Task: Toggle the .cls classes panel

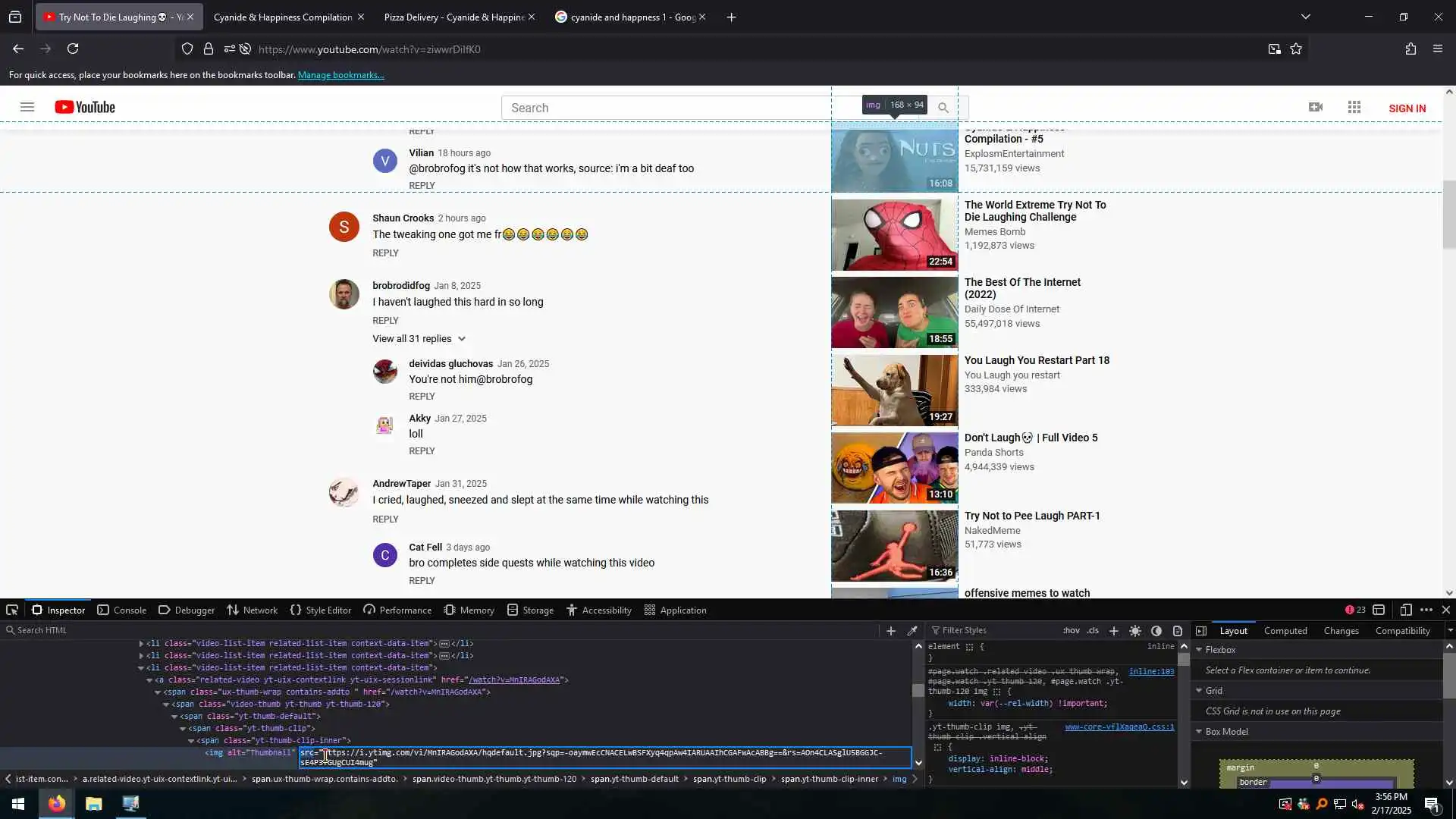Action: tap(1093, 630)
